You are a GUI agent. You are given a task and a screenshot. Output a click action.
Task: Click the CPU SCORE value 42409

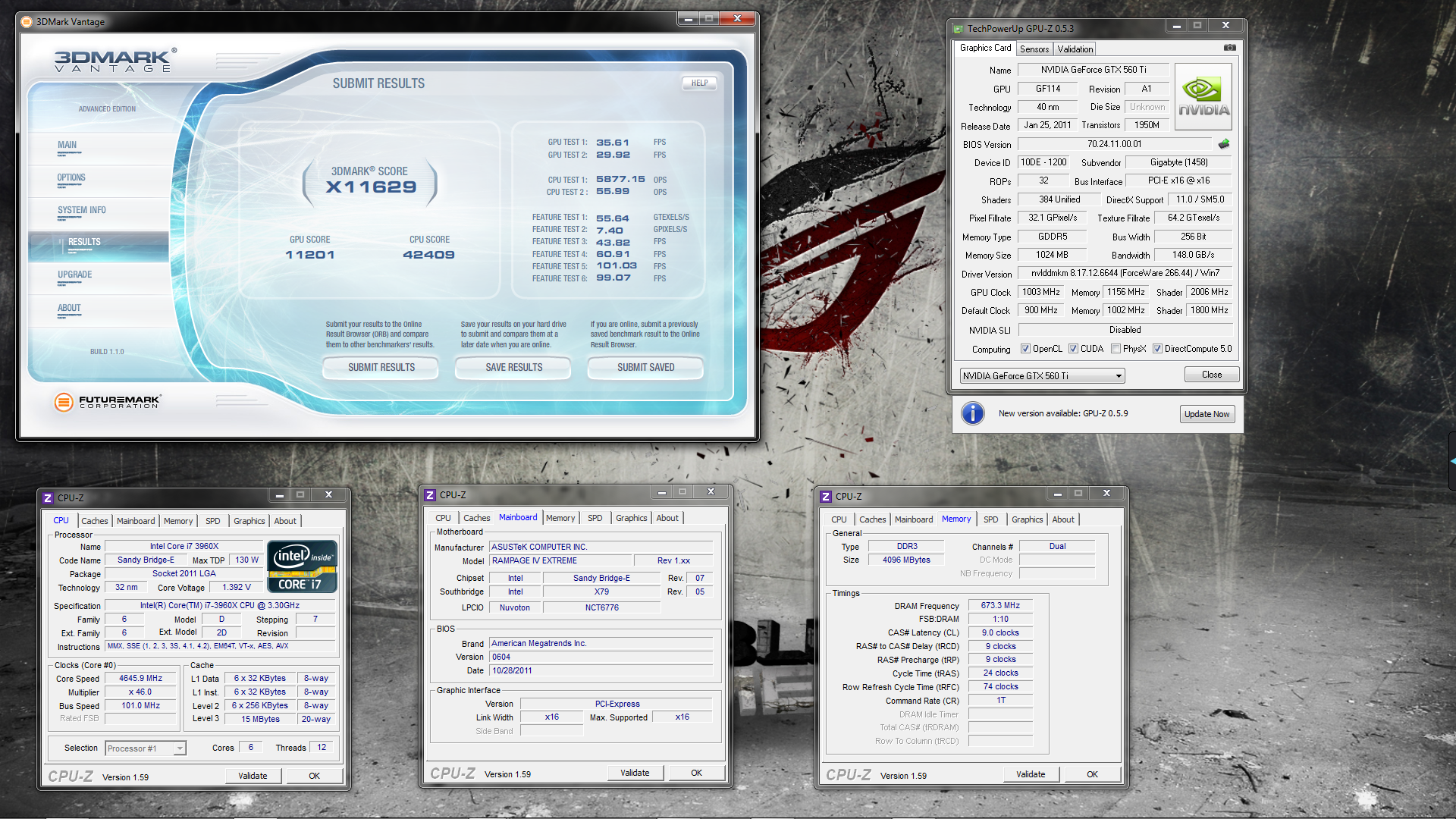tap(429, 255)
